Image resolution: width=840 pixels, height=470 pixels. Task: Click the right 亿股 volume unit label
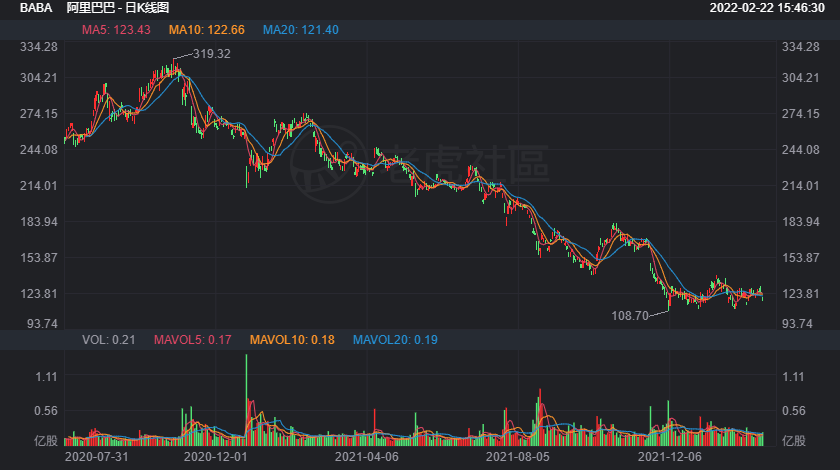click(x=794, y=441)
